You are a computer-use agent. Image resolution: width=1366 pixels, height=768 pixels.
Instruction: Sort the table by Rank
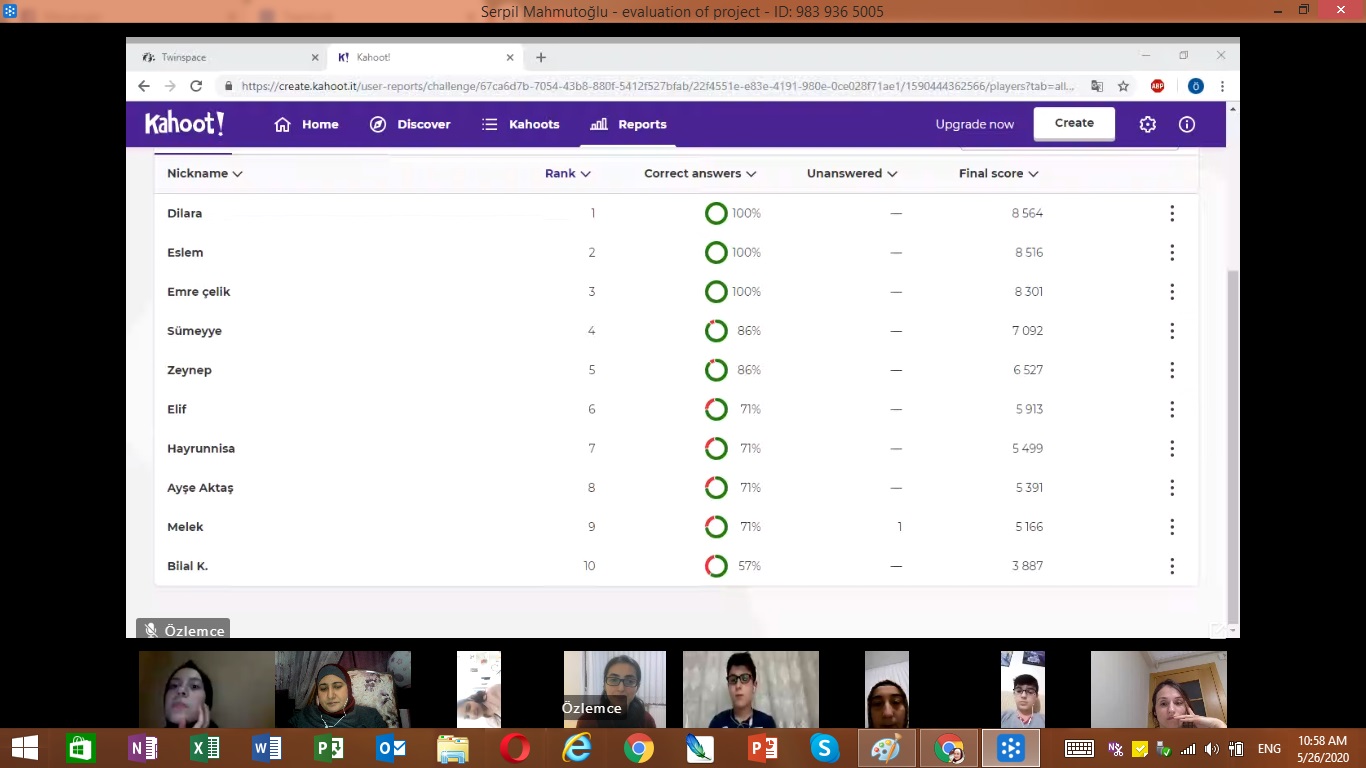tap(568, 173)
